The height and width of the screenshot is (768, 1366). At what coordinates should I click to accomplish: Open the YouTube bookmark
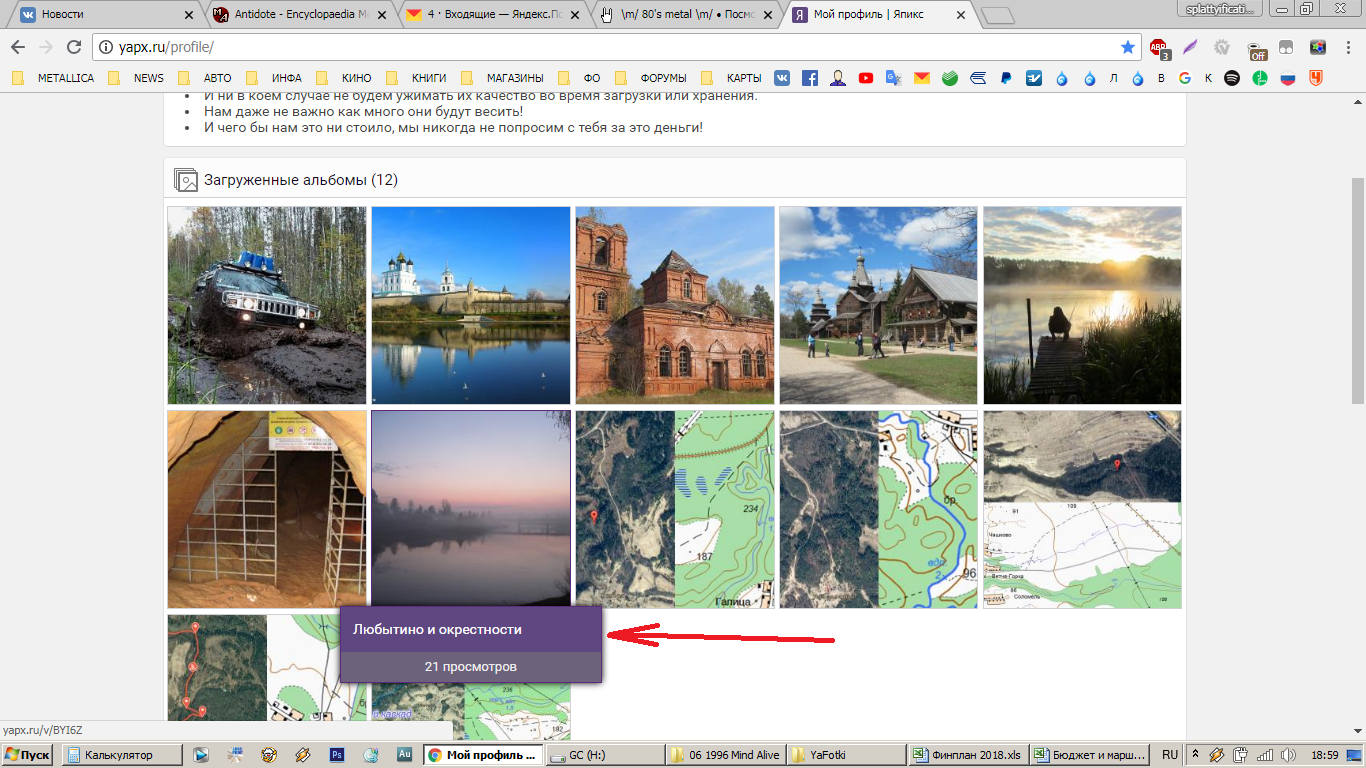point(866,78)
